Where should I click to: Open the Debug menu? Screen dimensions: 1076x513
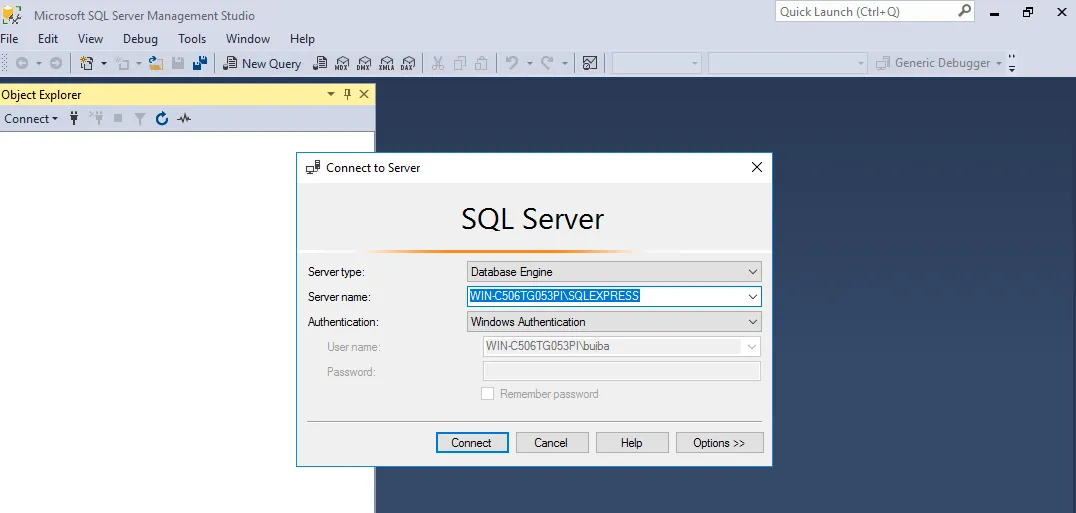(141, 39)
